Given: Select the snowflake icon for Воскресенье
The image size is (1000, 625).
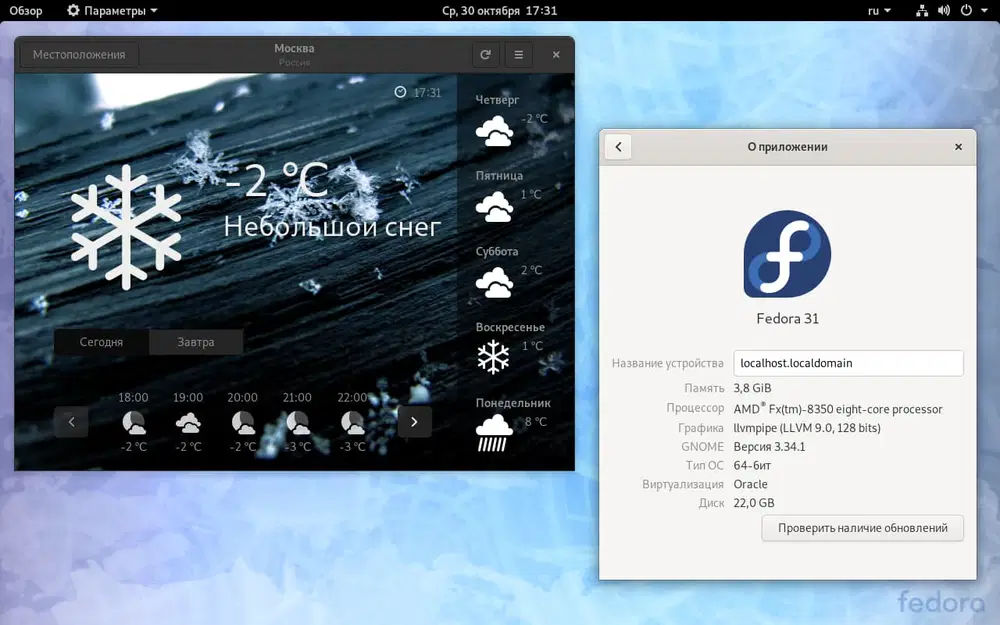Looking at the screenshot, I should pyautogui.click(x=493, y=356).
